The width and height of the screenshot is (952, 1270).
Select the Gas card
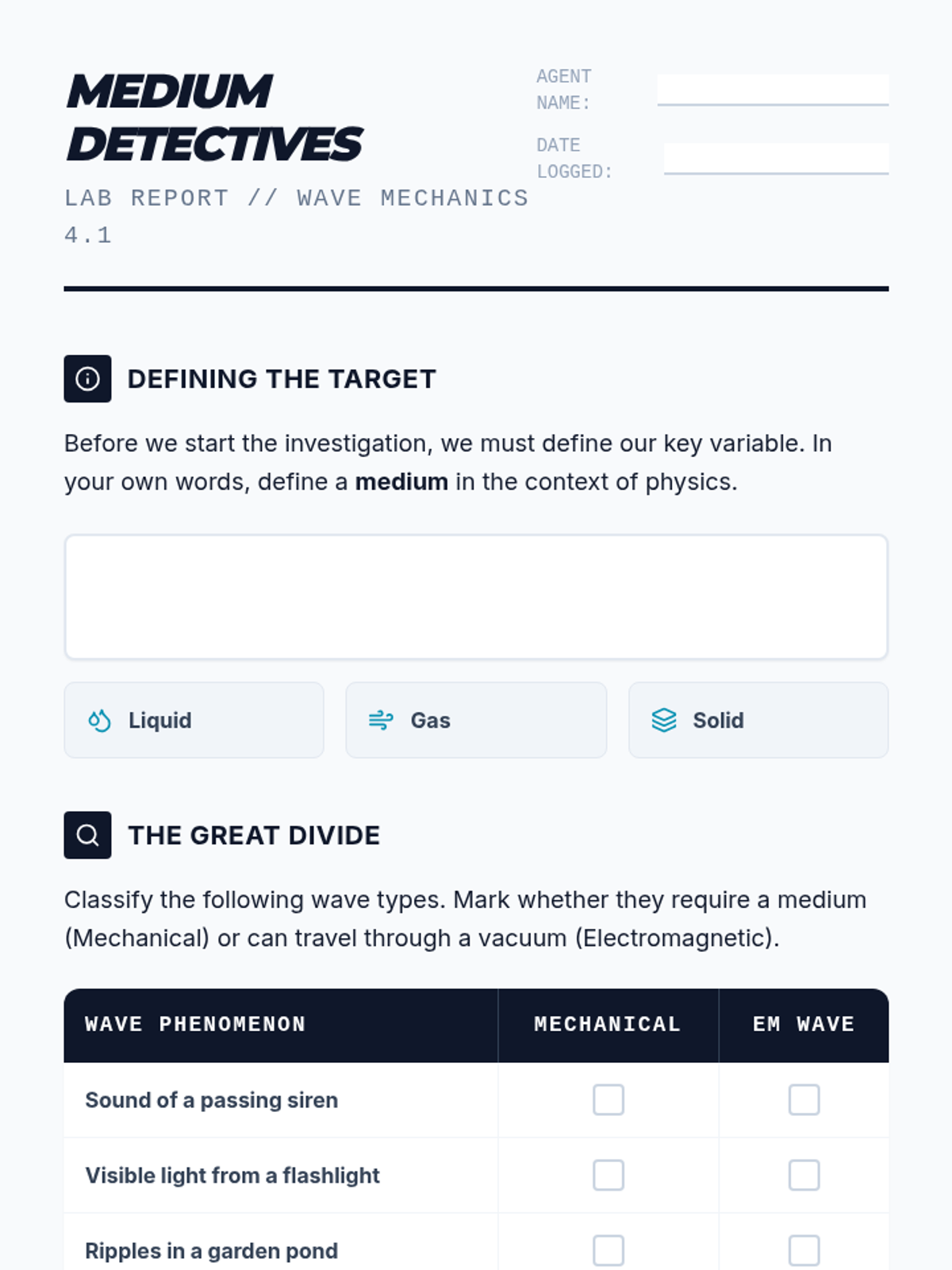click(476, 720)
